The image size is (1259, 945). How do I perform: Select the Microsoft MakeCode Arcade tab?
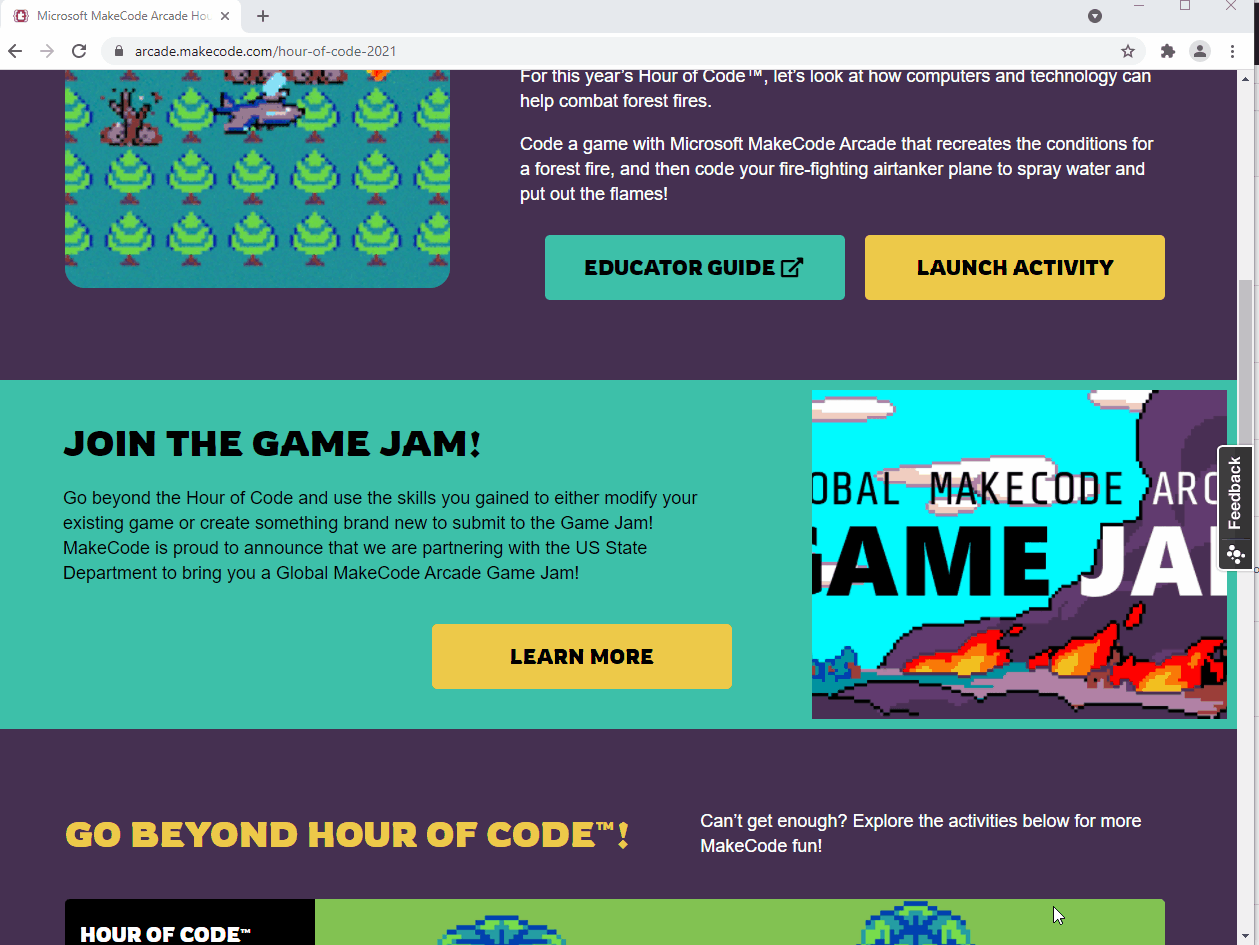point(124,16)
